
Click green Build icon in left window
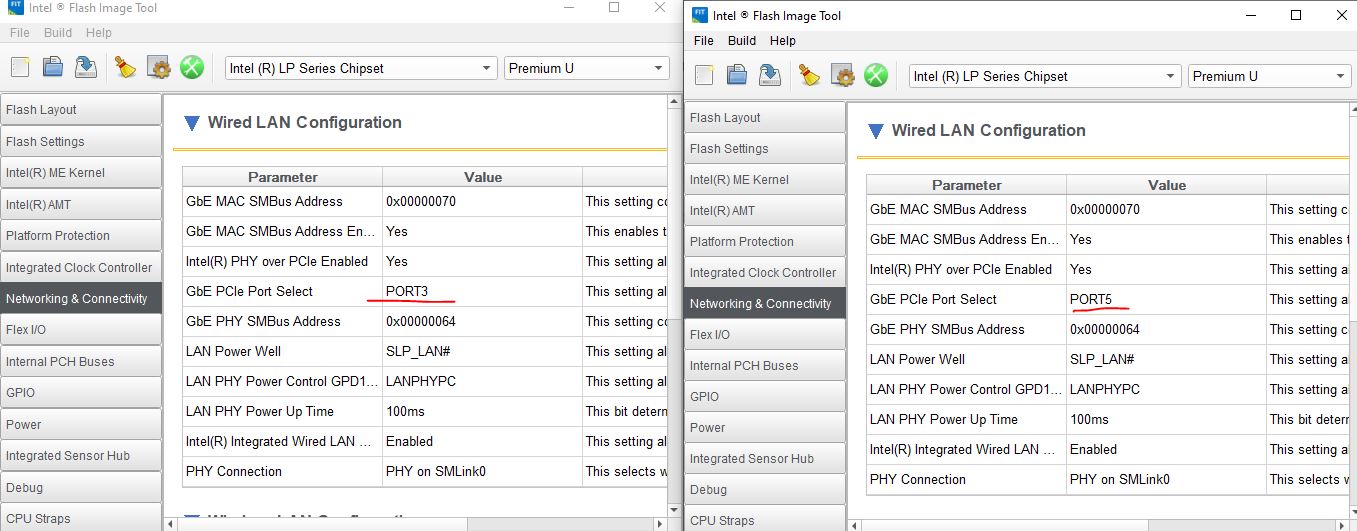[192, 68]
